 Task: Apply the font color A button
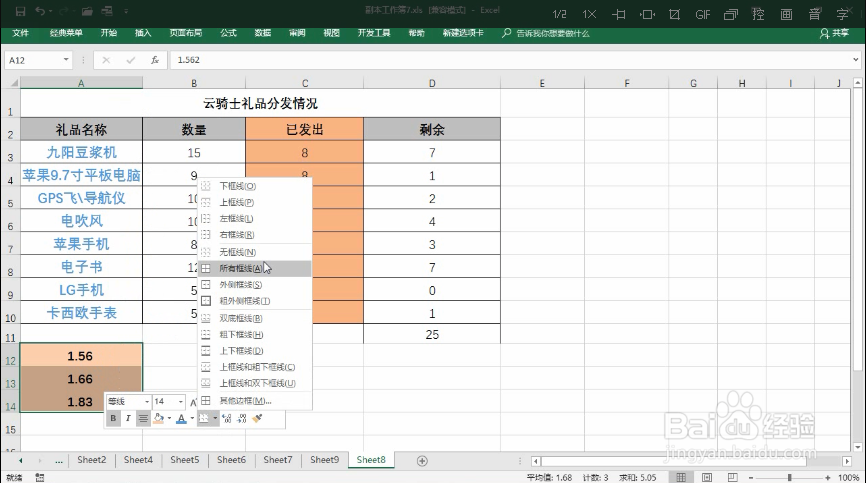[181, 418]
